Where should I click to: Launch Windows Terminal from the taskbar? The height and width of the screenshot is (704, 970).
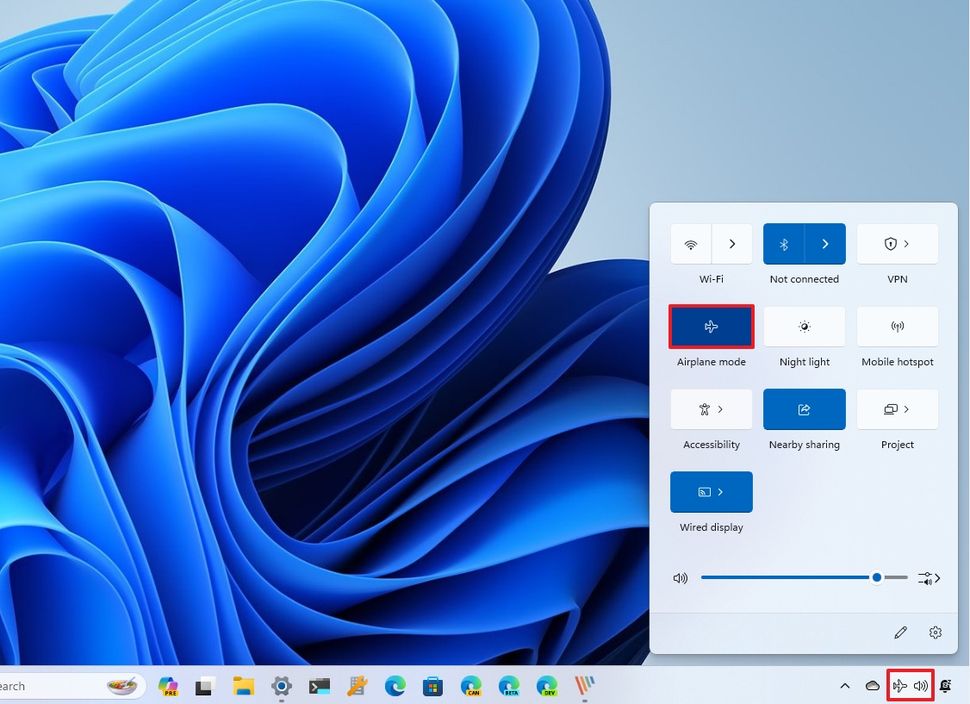[x=320, y=686]
